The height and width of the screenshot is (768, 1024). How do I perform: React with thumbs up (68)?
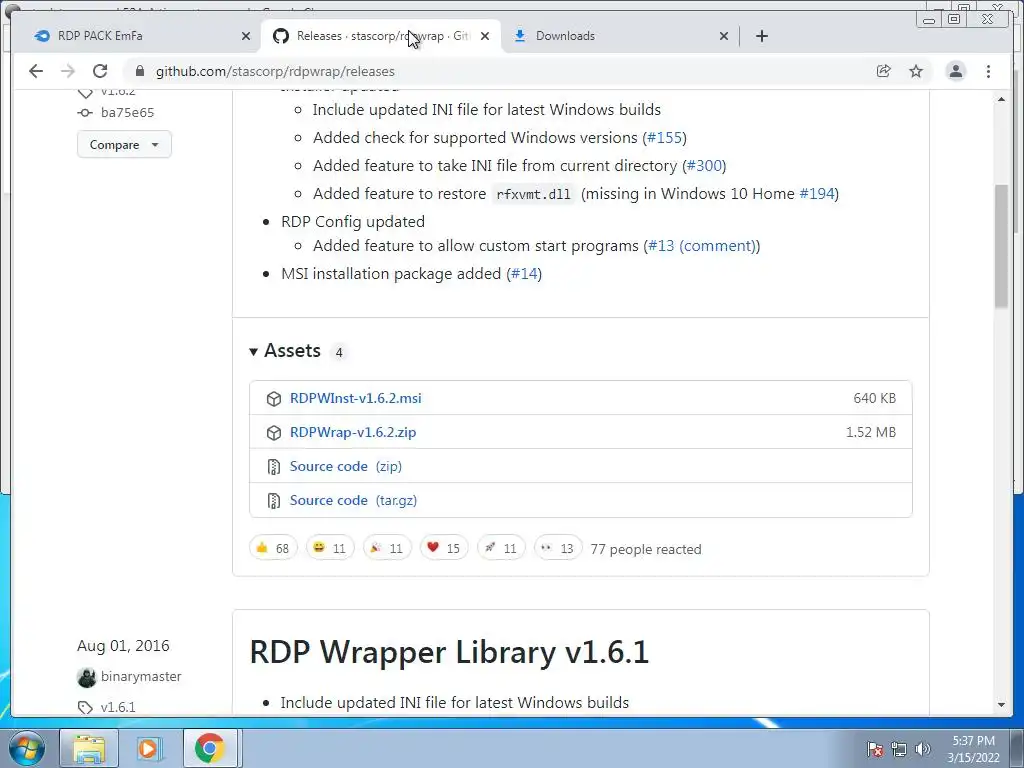pos(273,548)
